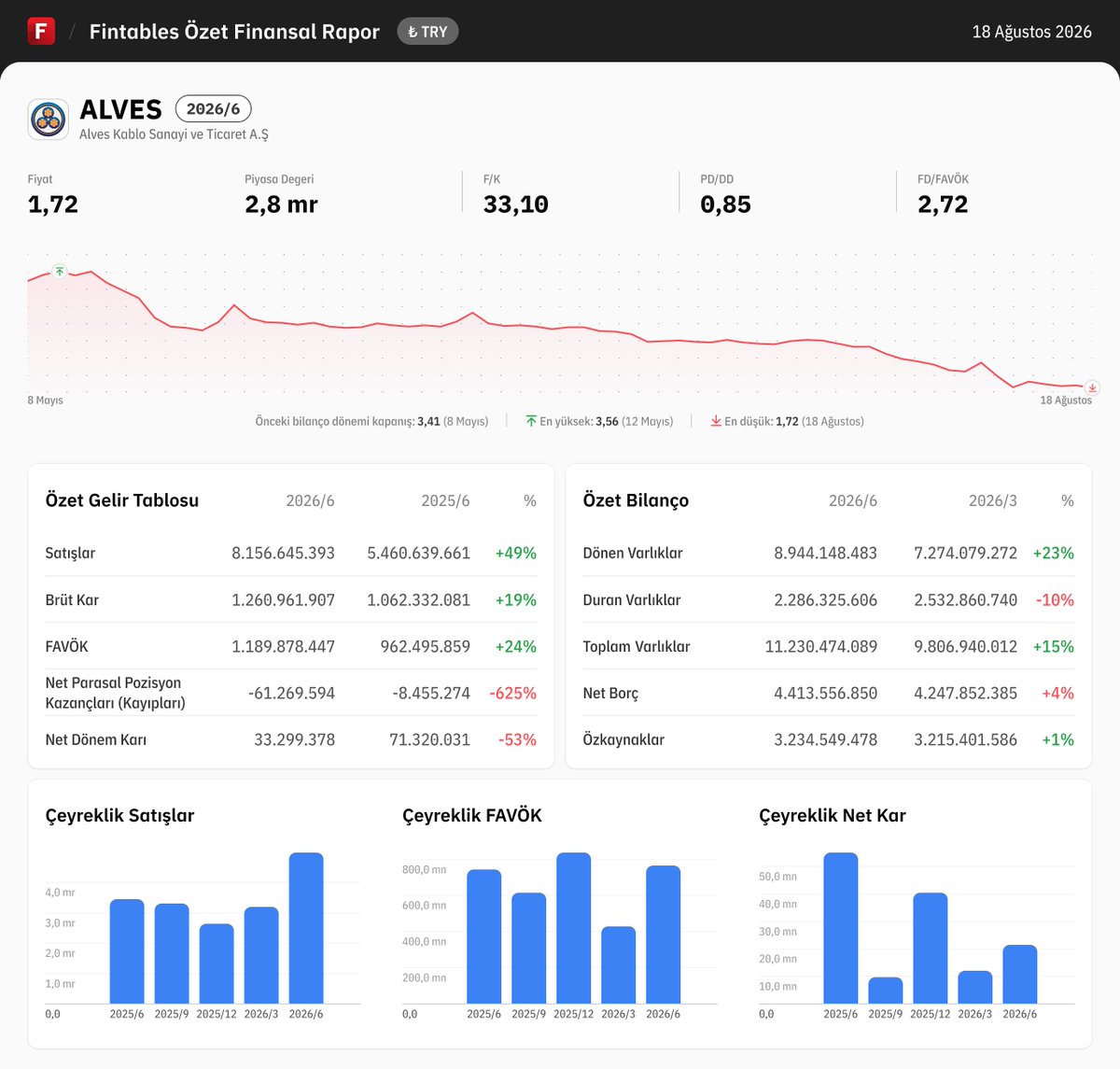Image resolution: width=1120 pixels, height=1069 pixels.
Task: Click the Satışlar change +49%
Action: pyautogui.click(x=516, y=553)
